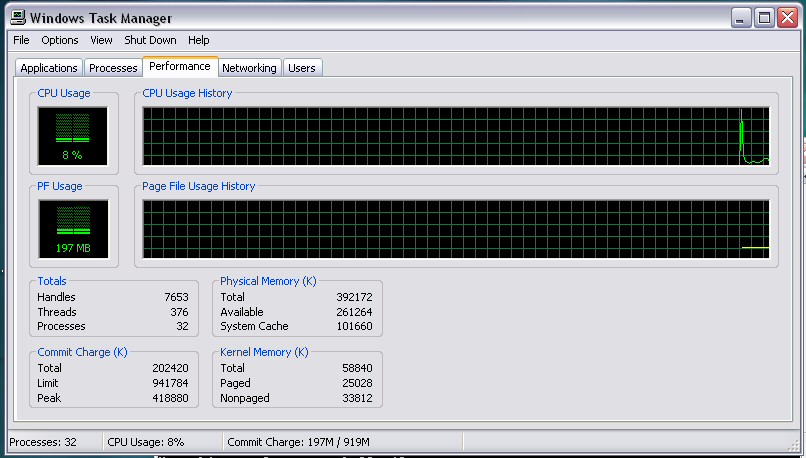Click the PF Usage 197 MB gauge
This screenshot has height=458, width=806.
point(73,227)
